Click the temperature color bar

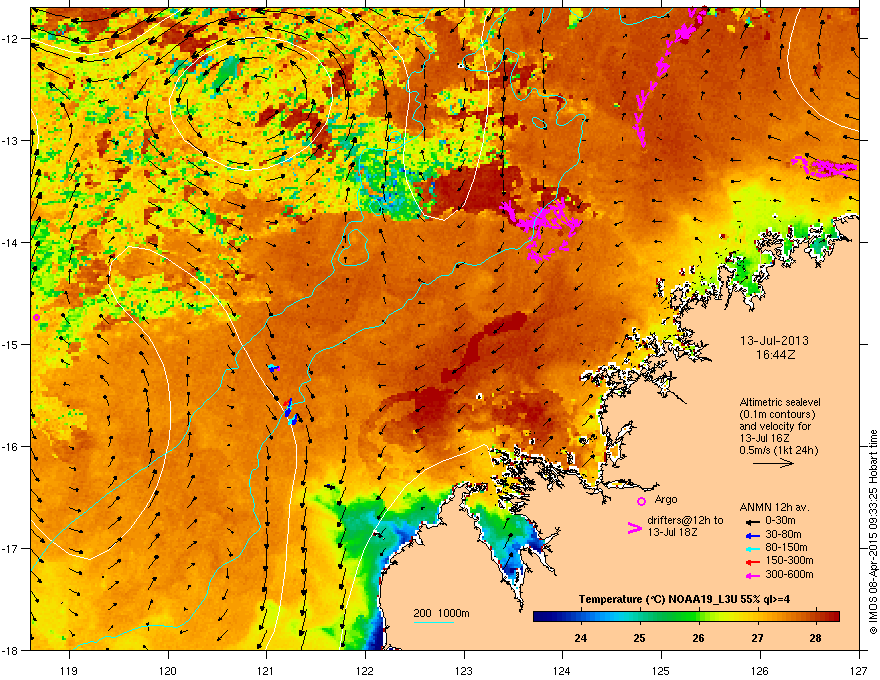pyautogui.click(x=686, y=617)
